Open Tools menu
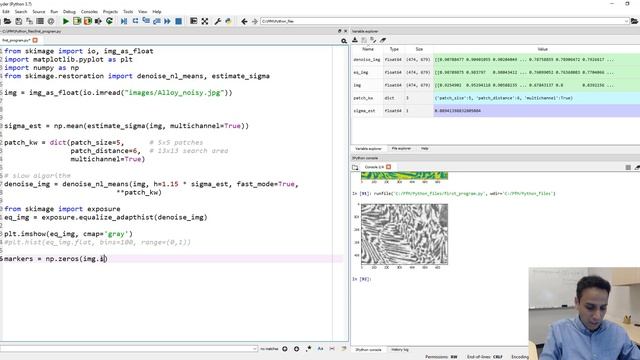The height and width of the screenshot is (360, 640). (128, 12)
